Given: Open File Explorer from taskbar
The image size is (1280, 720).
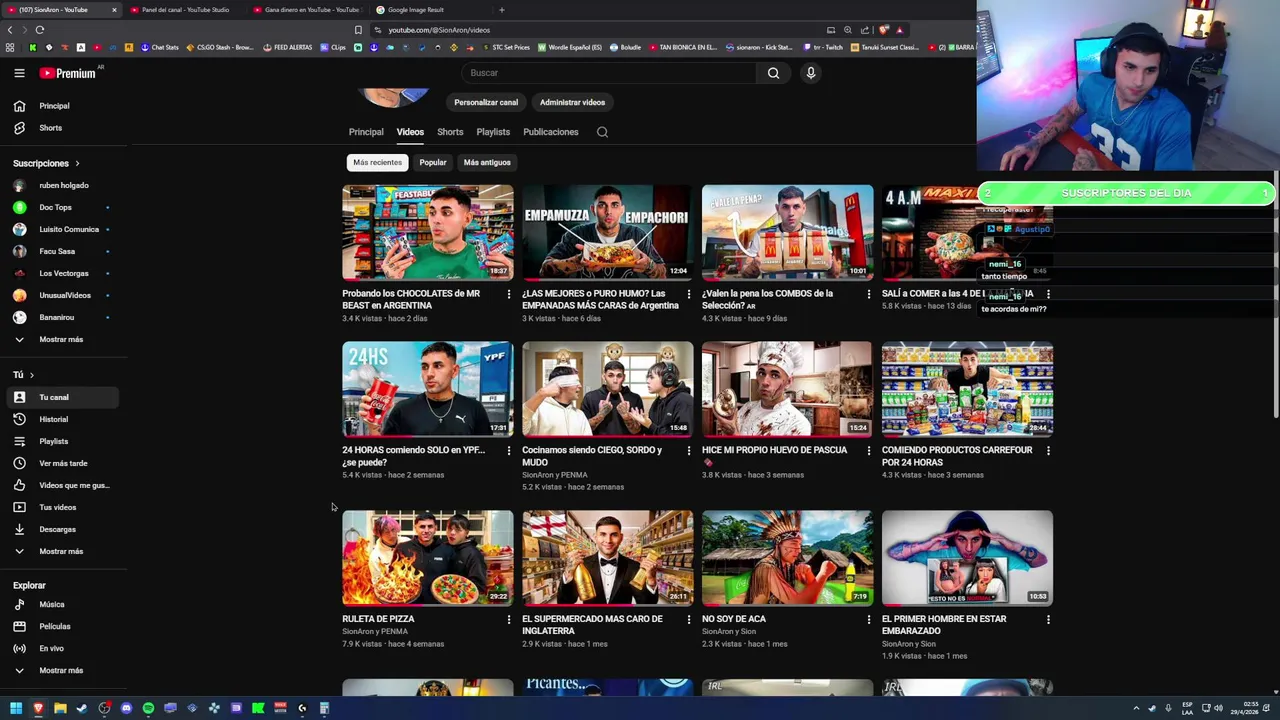Looking at the screenshot, I should [x=60, y=708].
